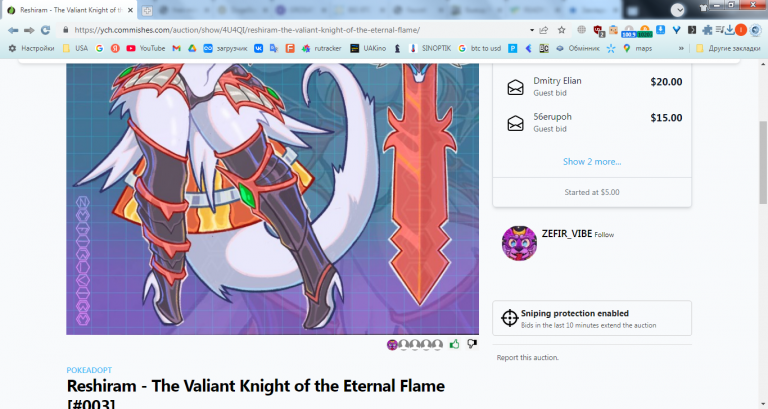Bookmark this page with the star icon
Screen dimensions: 768x409
(561, 30)
